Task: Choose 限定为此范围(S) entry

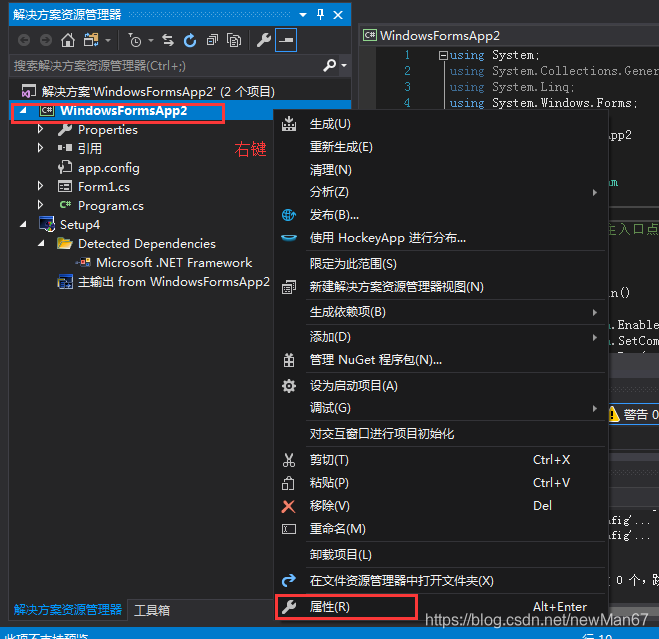Action: [x=441, y=264]
